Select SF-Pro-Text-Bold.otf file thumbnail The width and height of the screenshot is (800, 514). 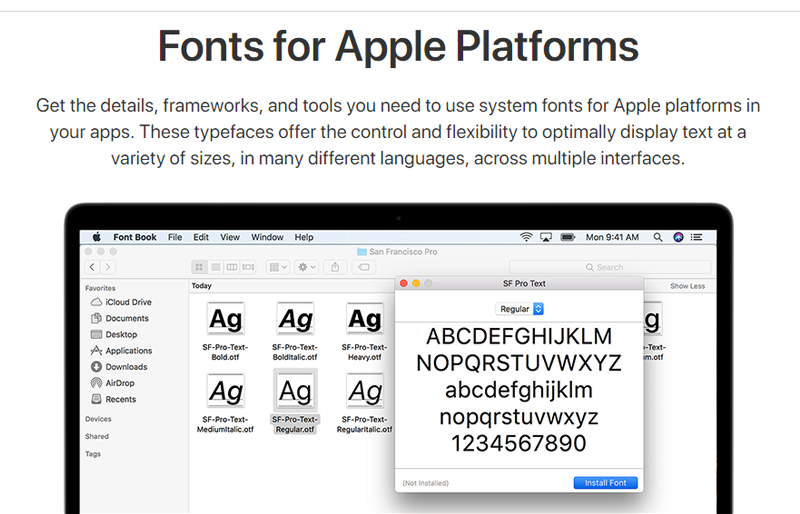[x=225, y=319]
